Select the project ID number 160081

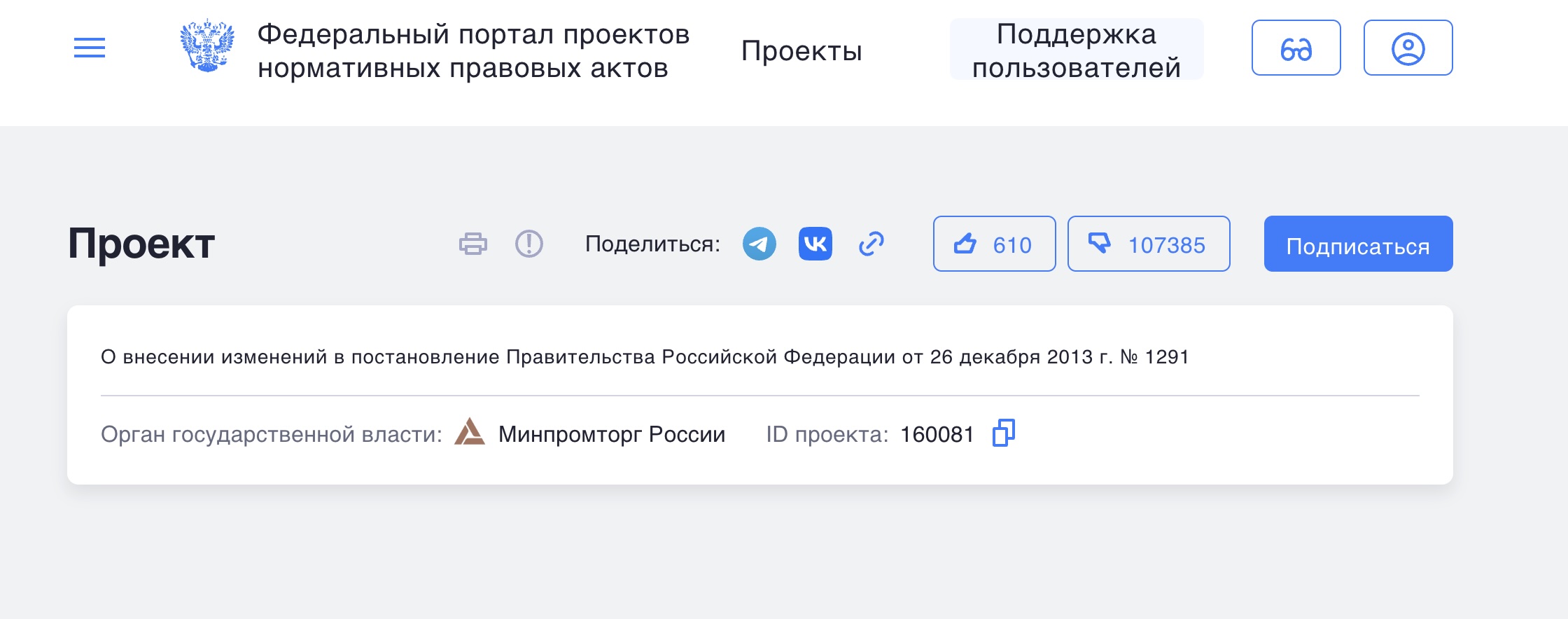tap(937, 434)
